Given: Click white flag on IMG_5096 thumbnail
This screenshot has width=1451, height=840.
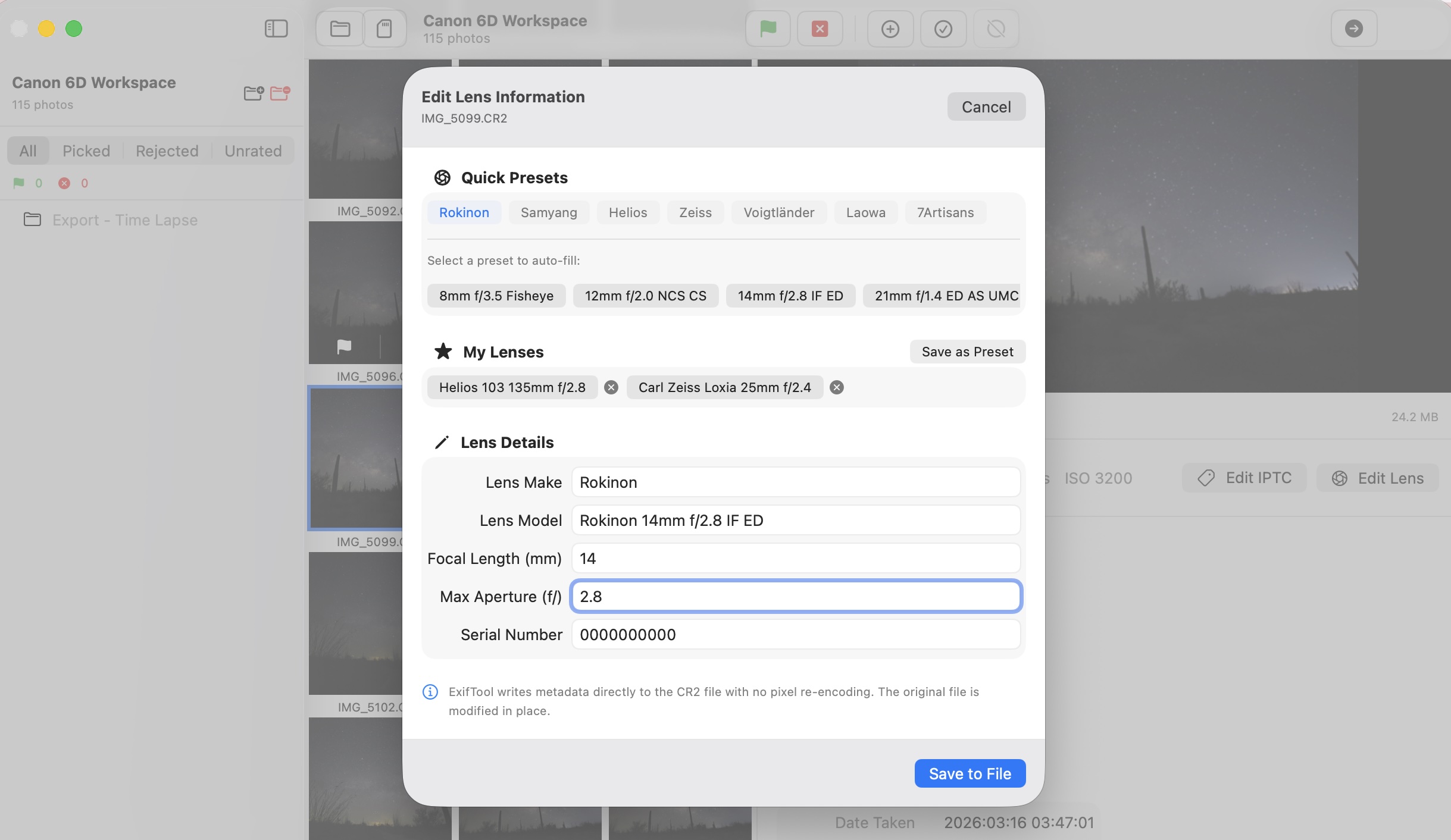Looking at the screenshot, I should click(x=344, y=346).
